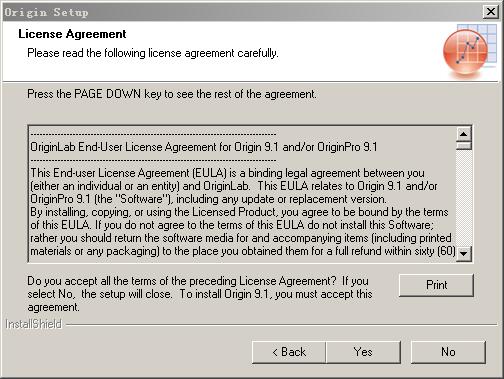Click the scrollbar track below the thumb
This screenshot has height=379, width=504.
[464, 198]
